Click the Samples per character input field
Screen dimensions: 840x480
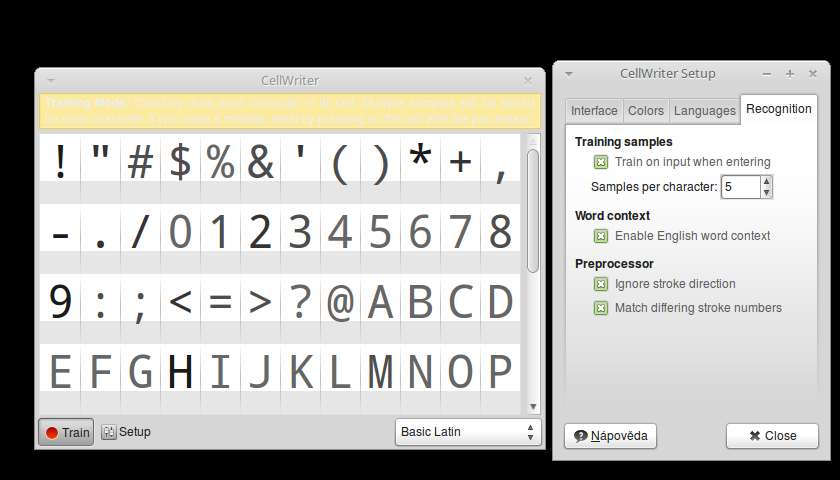[740, 187]
